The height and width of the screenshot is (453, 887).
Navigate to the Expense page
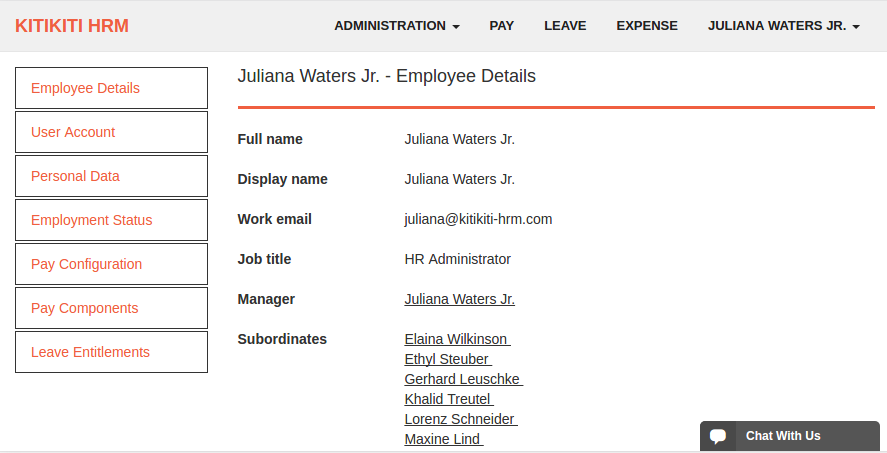(646, 26)
